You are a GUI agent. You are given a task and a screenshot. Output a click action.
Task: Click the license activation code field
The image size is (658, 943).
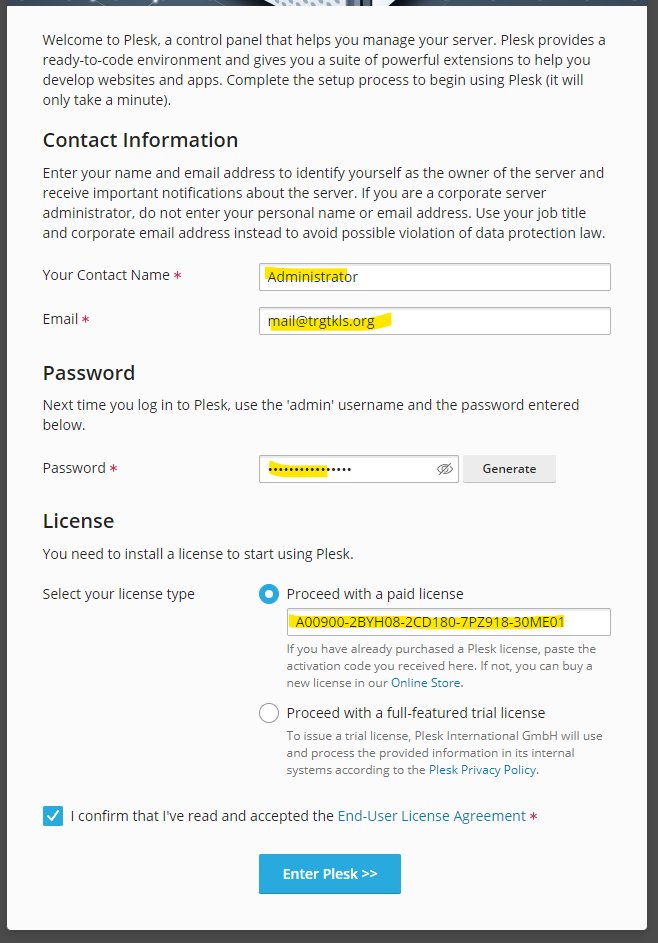click(448, 622)
